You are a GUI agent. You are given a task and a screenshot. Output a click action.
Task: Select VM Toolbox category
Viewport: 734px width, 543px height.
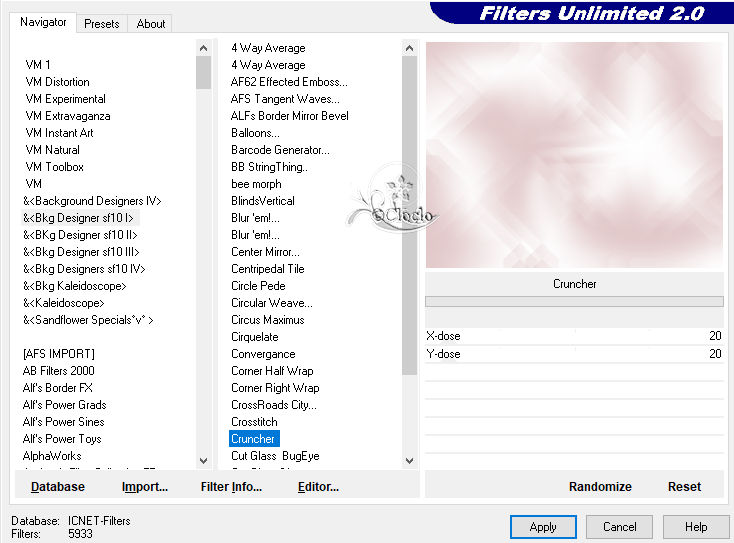tap(54, 167)
